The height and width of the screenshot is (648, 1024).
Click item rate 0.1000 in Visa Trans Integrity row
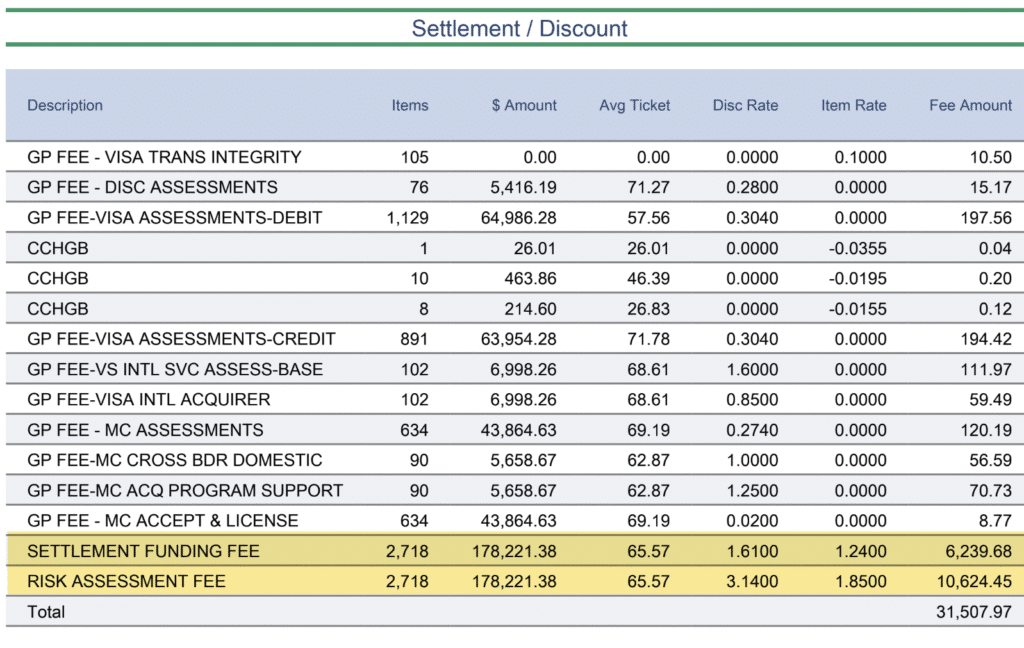[x=861, y=157]
